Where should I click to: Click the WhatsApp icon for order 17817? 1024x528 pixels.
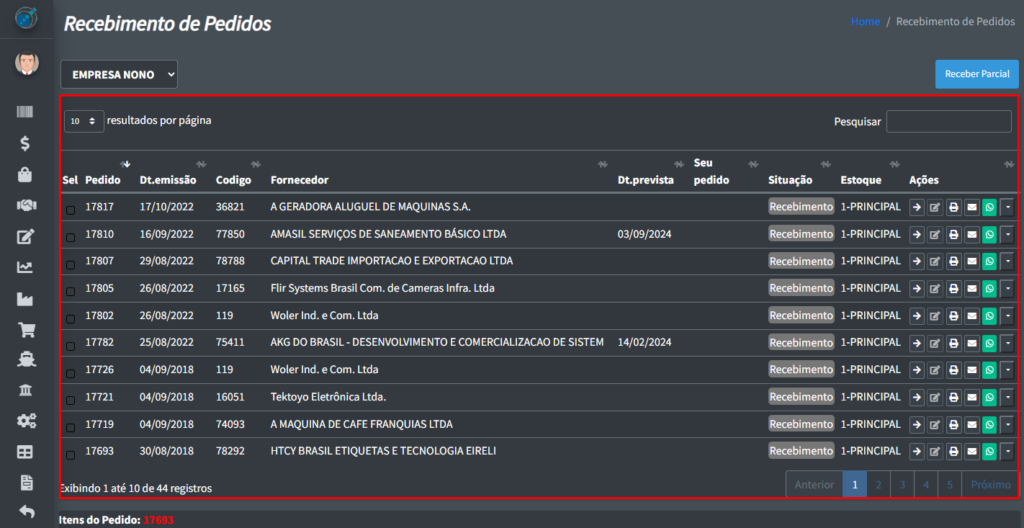[989, 207]
